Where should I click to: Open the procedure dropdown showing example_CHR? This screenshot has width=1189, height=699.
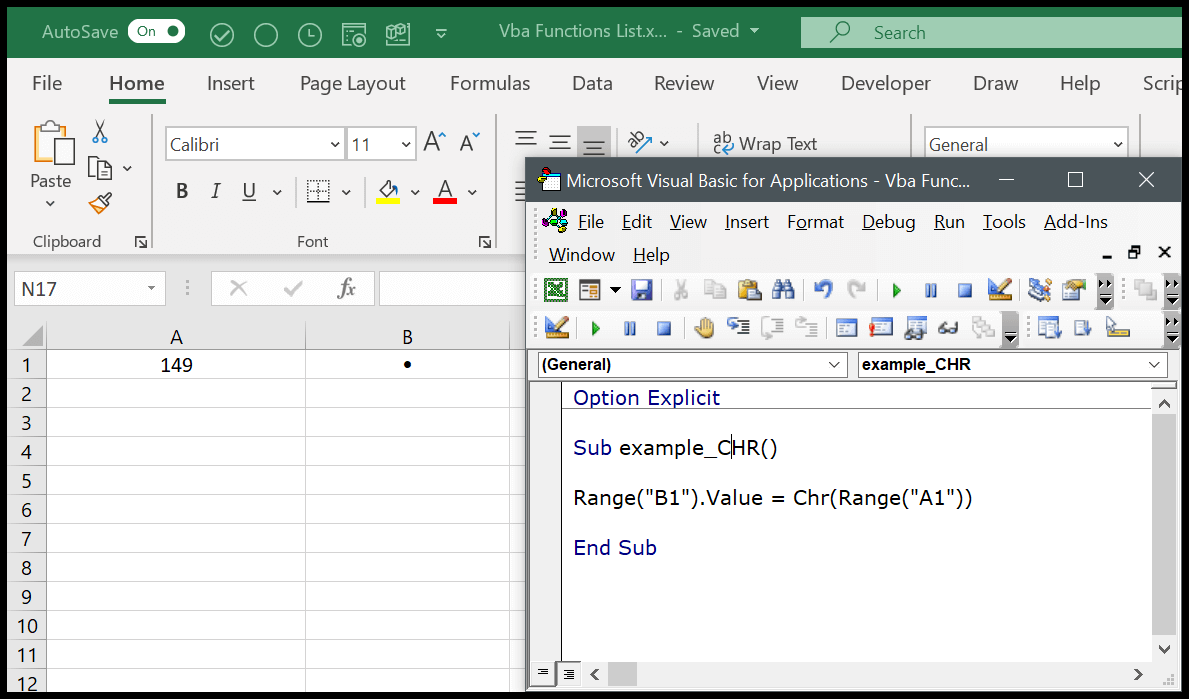coord(1012,364)
